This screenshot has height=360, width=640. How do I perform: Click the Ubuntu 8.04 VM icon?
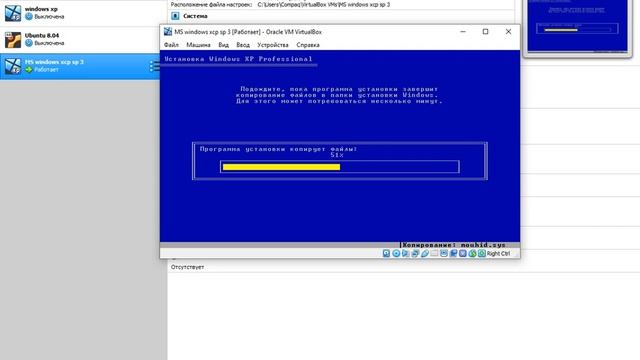pyautogui.click(x=13, y=40)
